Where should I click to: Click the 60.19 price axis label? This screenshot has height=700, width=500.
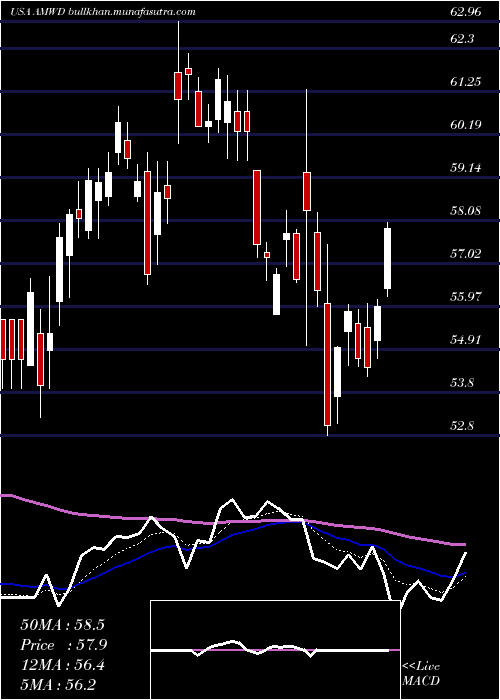[x=466, y=125]
